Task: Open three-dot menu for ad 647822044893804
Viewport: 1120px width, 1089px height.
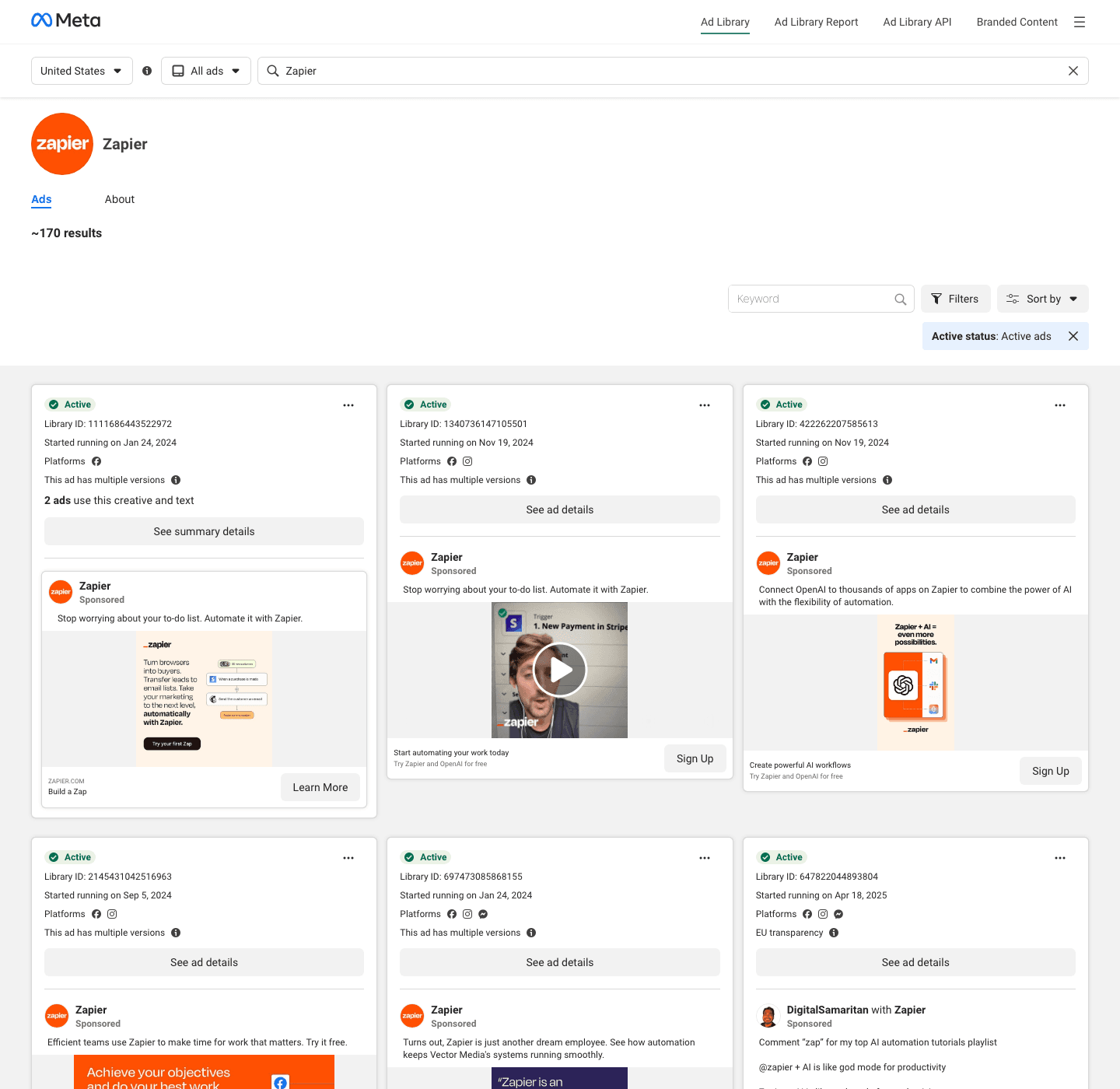Action: click(x=1060, y=858)
